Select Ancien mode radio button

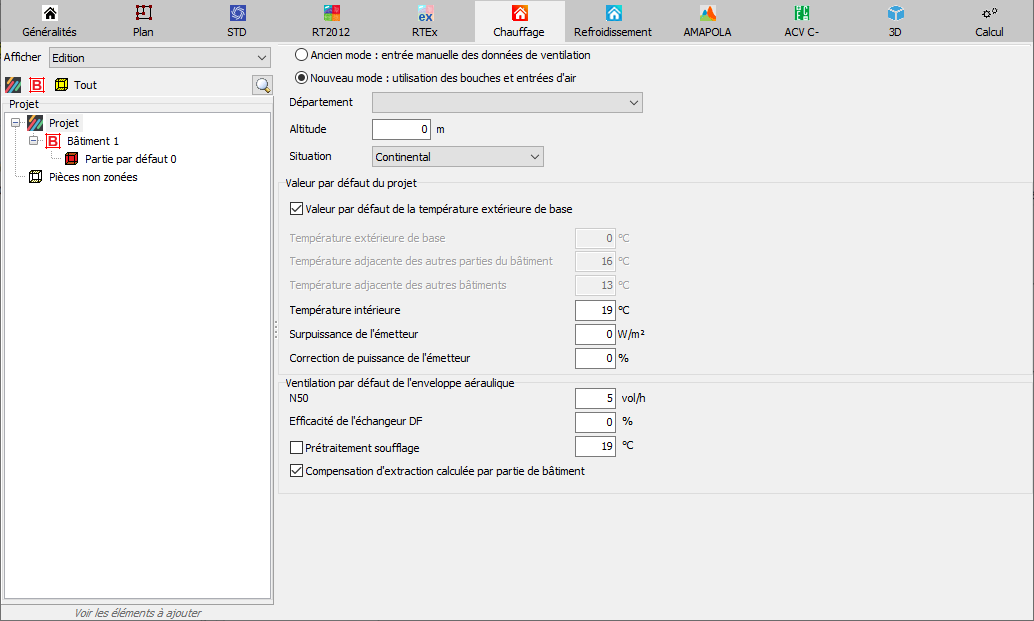pyautogui.click(x=301, y=55)
